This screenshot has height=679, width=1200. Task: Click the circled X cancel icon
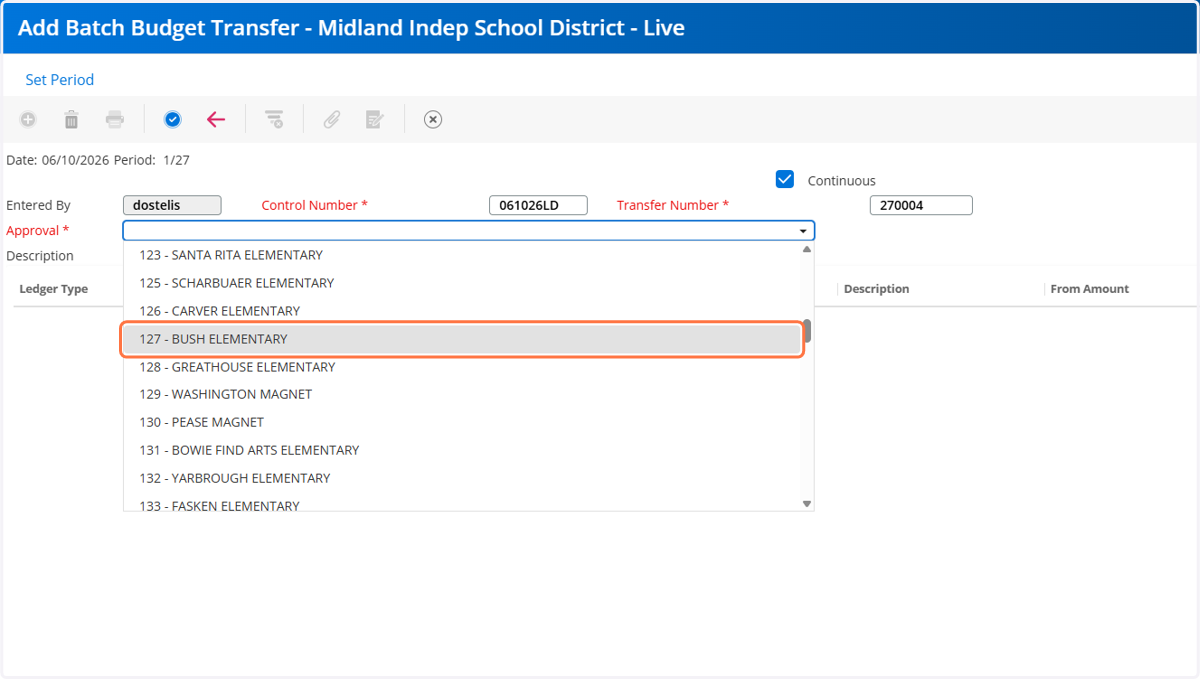point(433,119)
